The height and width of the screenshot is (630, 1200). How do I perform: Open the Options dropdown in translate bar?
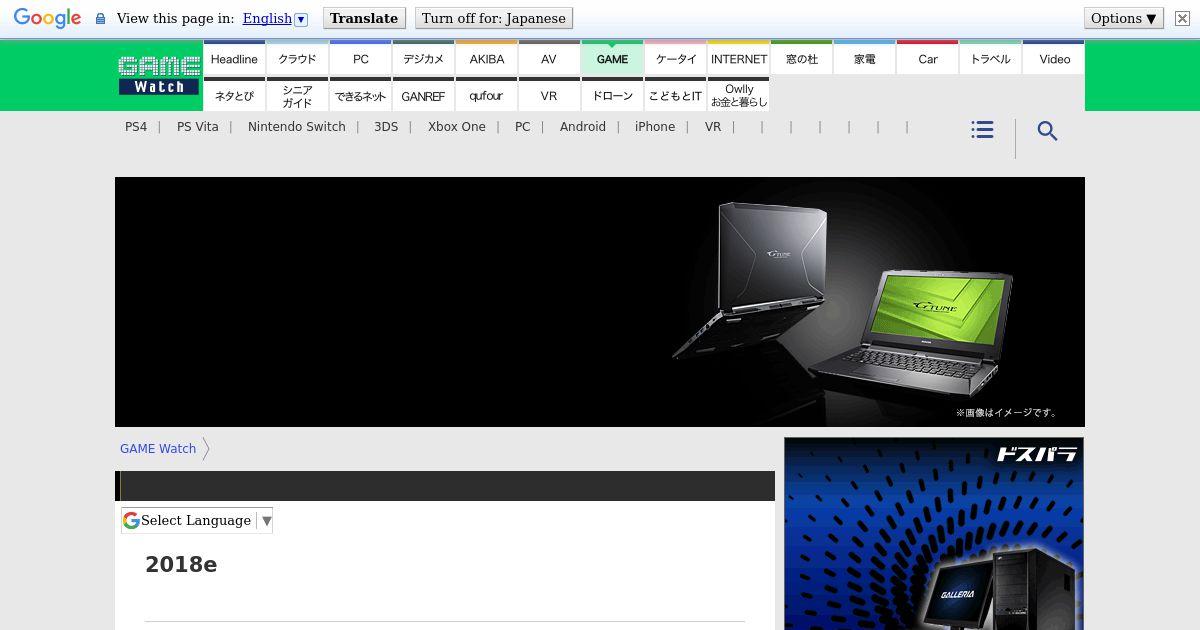click(x=1124, y=18)
